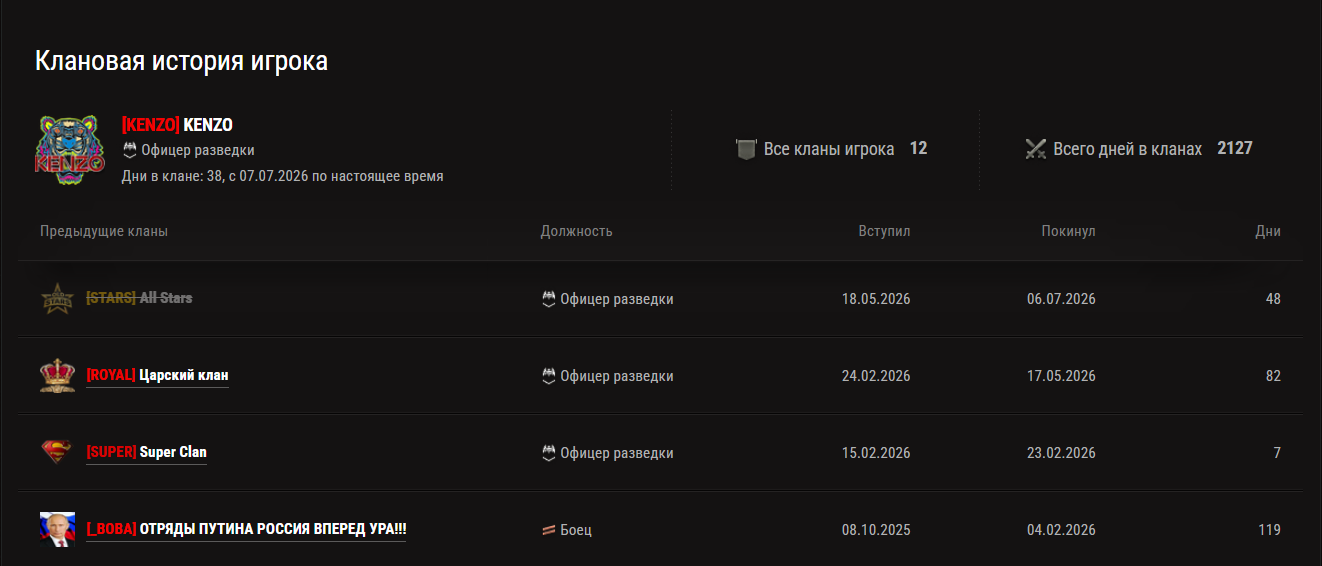Open the KENZO clan tiger emblem

(x=71, y=148)
